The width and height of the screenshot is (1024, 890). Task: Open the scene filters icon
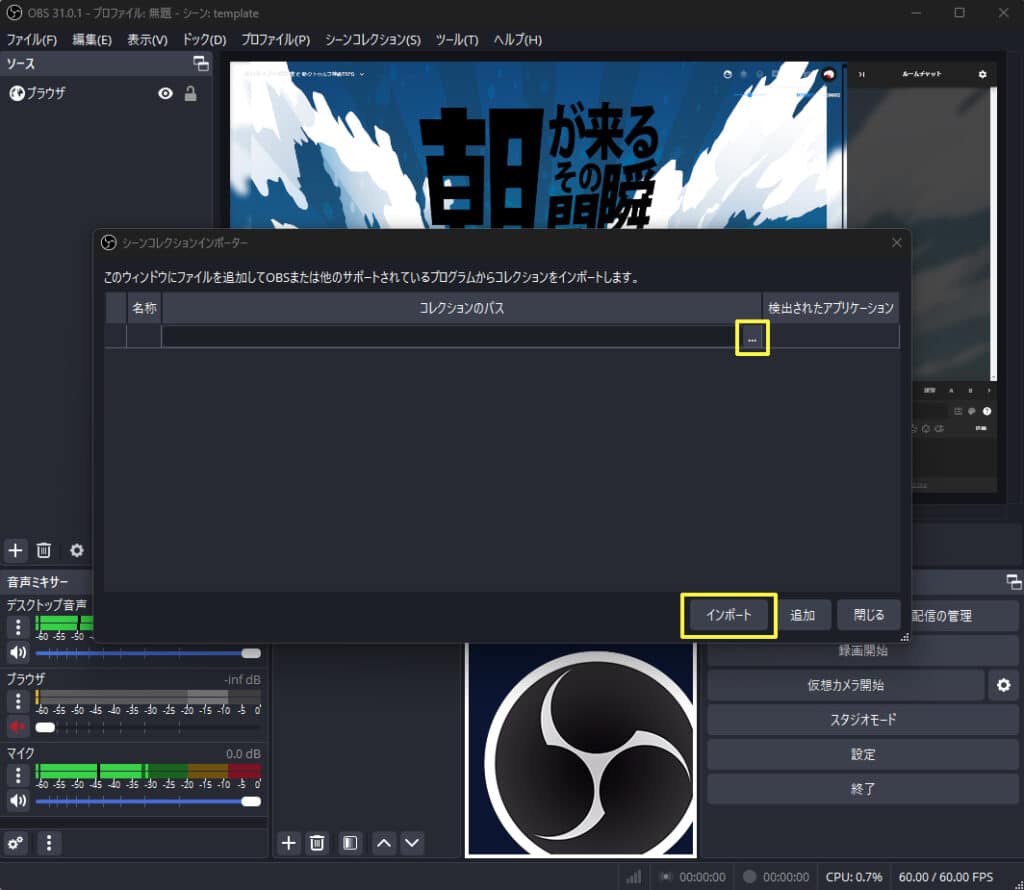(349, 843)
